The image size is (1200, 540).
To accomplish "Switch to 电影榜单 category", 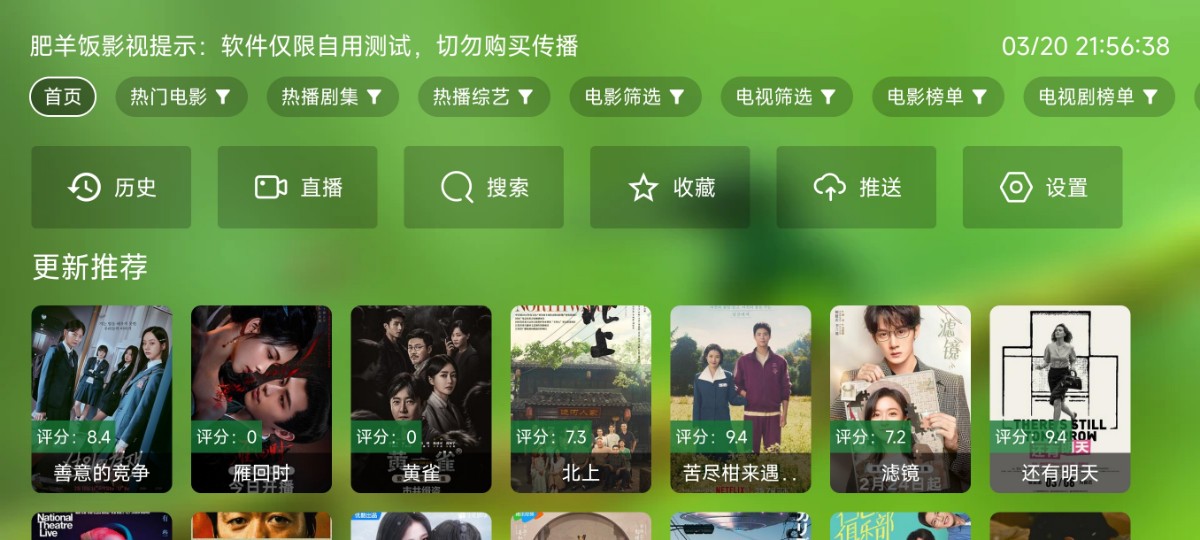I will pos(938,97).
